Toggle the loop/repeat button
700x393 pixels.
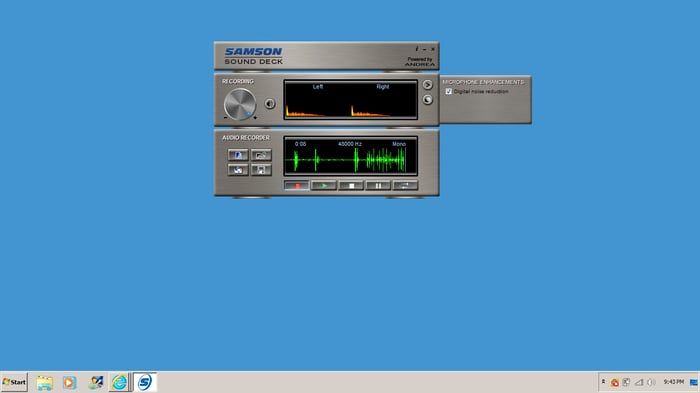[x=405, y=185]
